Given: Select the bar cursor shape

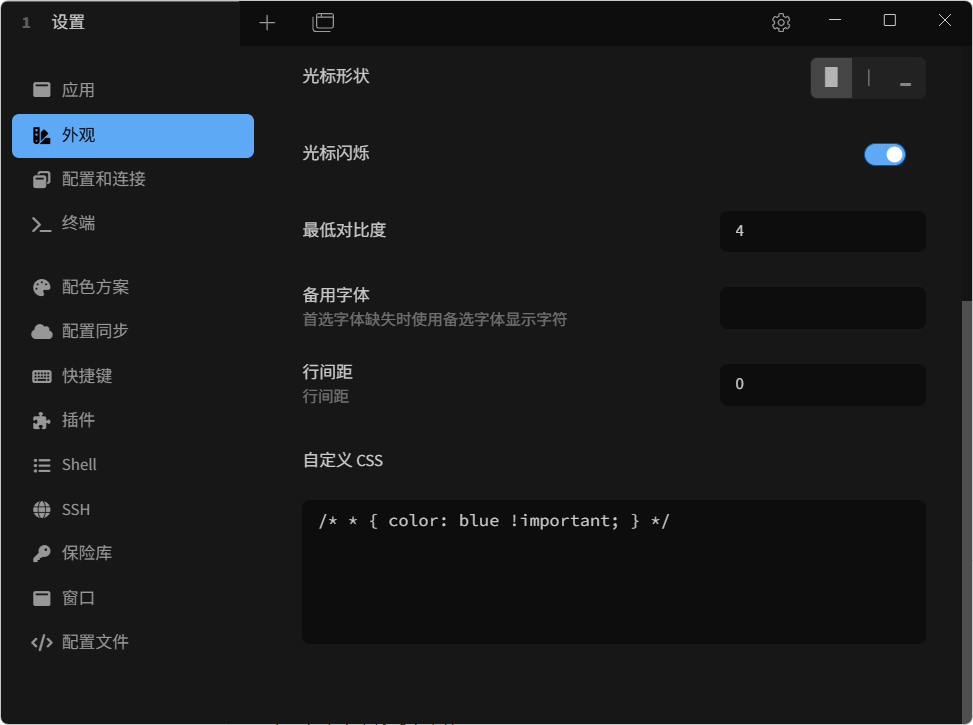Looking at the screenshot, I should pos(868,77).
